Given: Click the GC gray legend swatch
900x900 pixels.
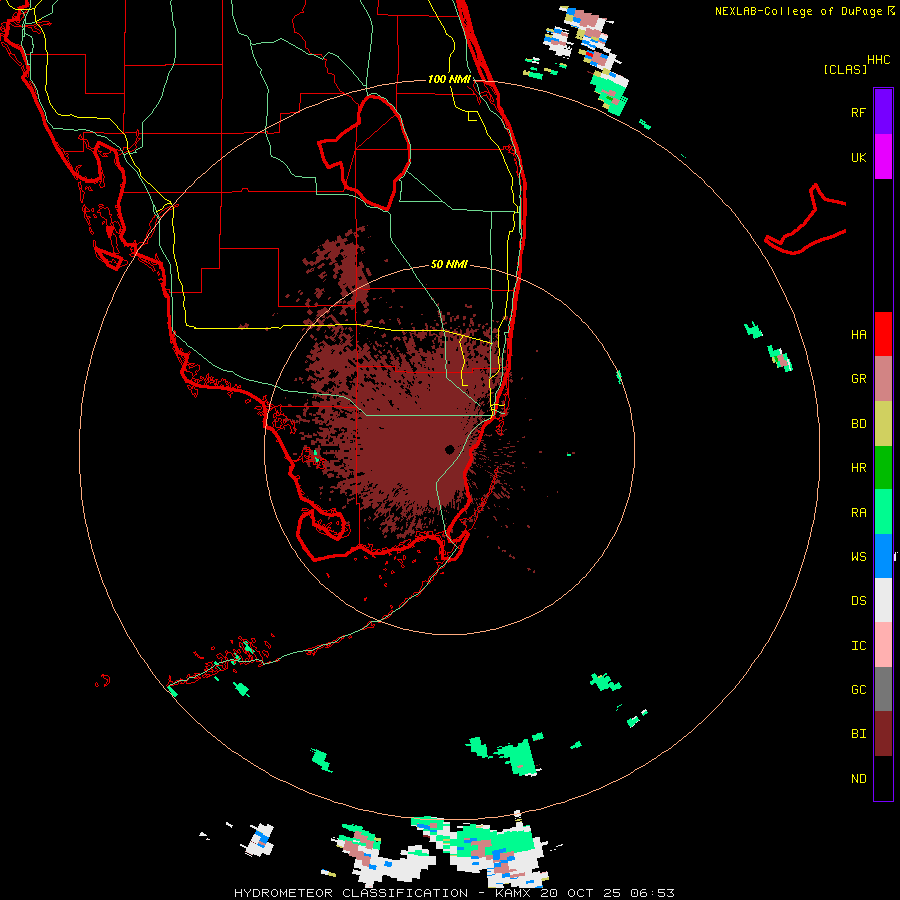Looking at the screenshot, I should coord(883,689).
